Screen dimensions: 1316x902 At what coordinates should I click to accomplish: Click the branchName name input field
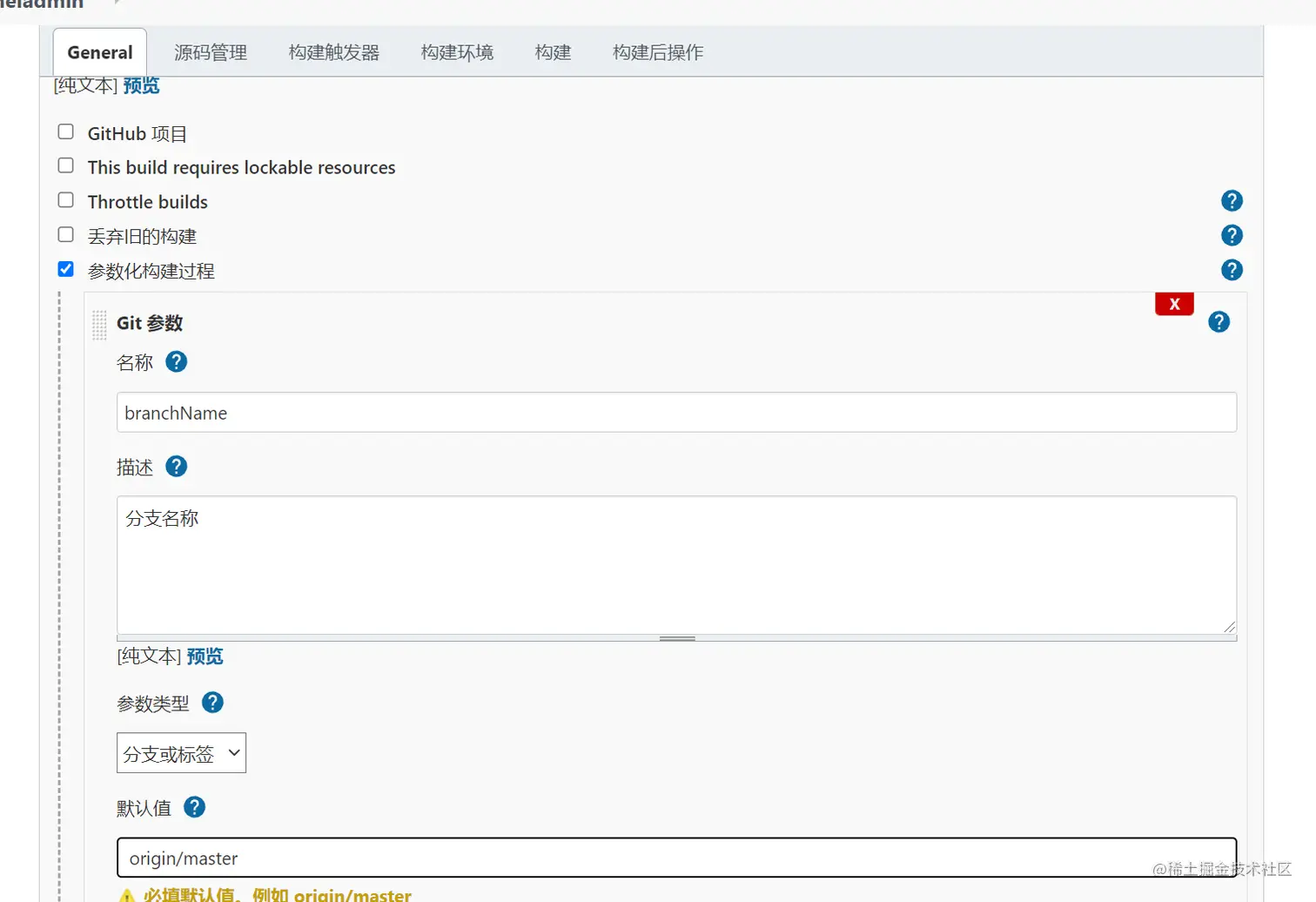pos(676,413)
